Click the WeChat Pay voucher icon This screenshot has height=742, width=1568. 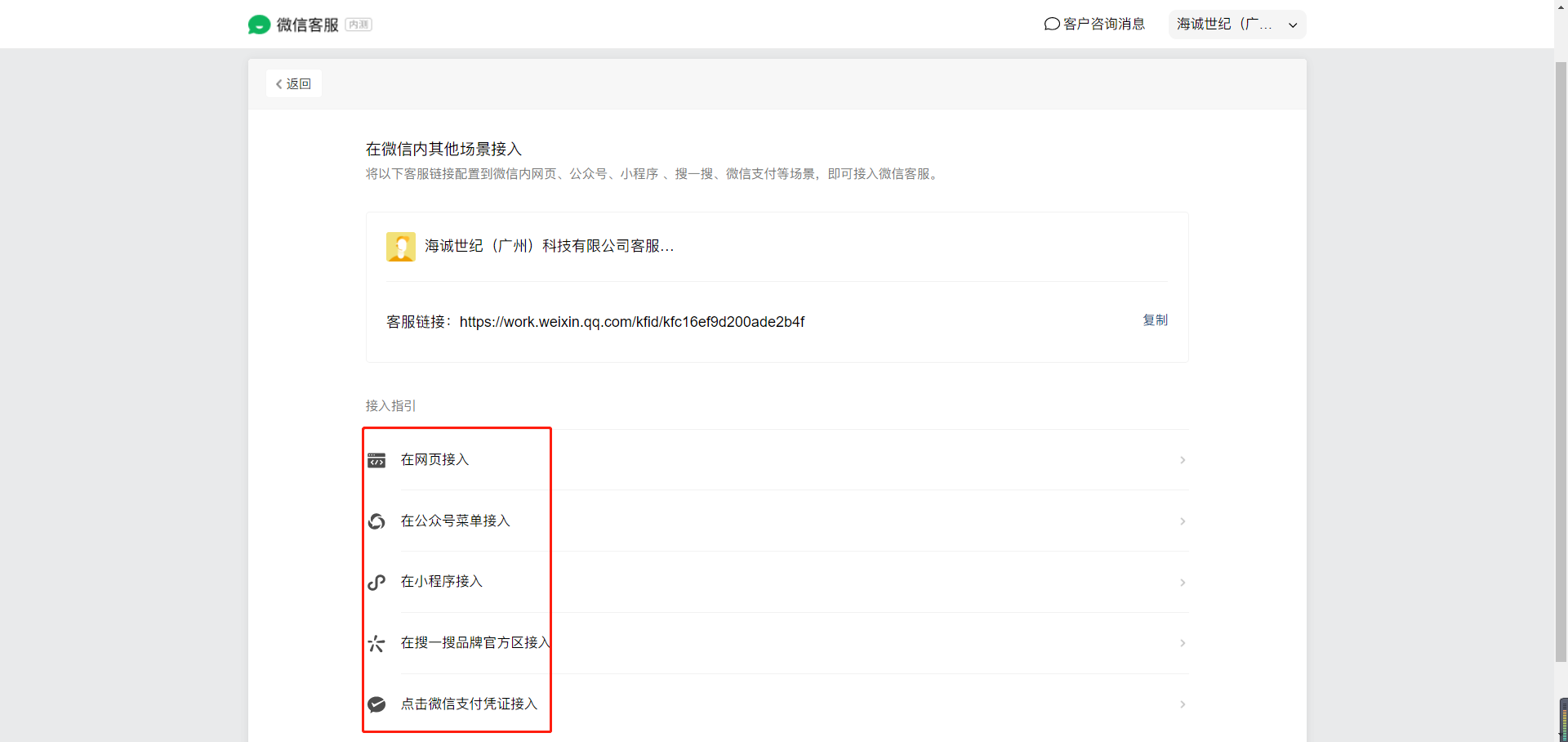(x=376, y=704)
